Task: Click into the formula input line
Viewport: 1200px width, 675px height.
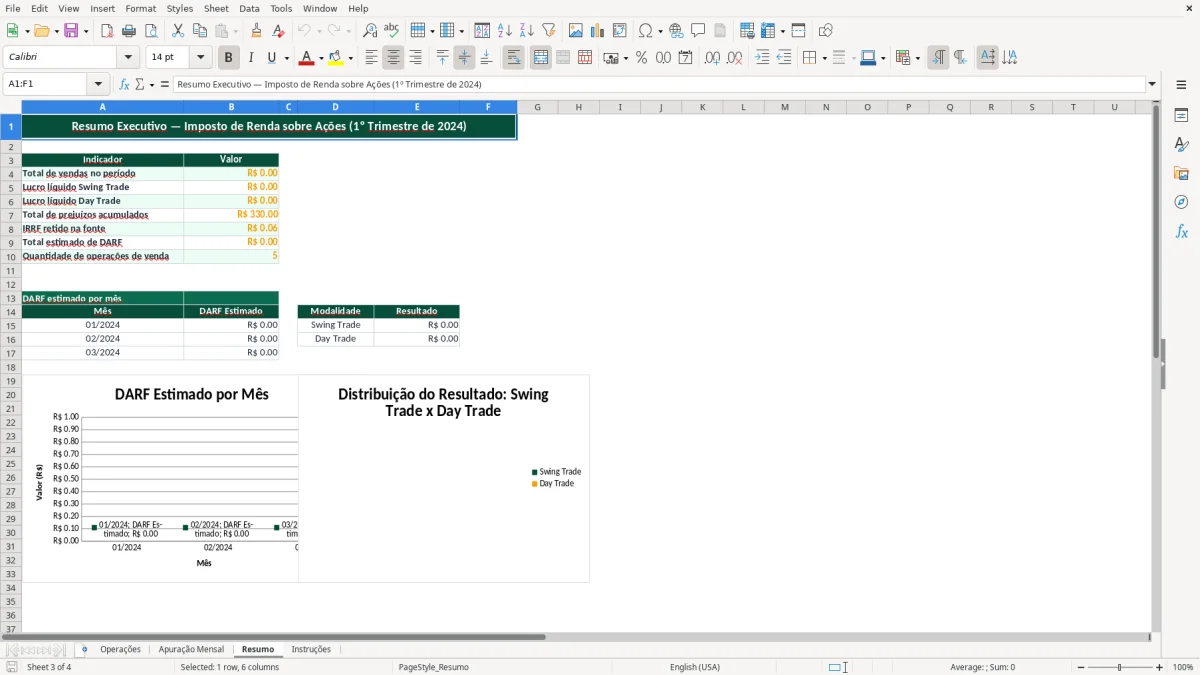Action: pos(659,85)
